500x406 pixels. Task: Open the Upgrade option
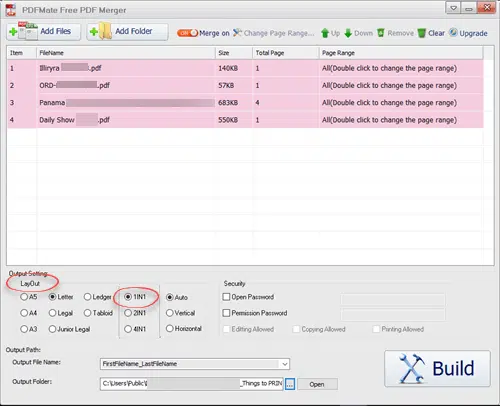(x=468, y=33)
